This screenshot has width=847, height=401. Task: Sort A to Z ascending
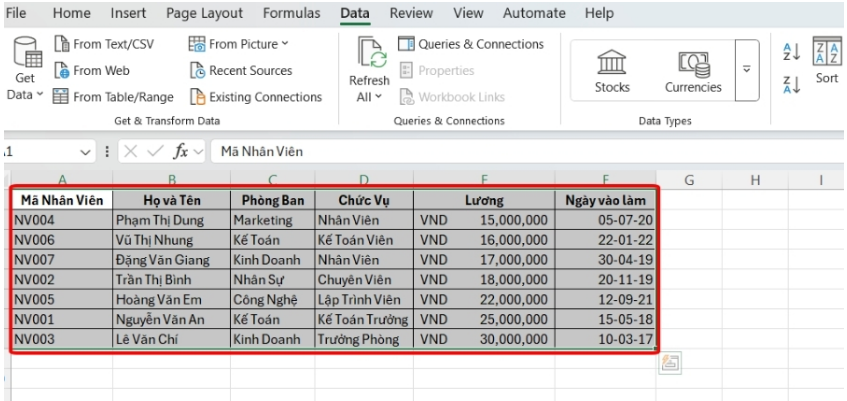[x=791, y=52]
